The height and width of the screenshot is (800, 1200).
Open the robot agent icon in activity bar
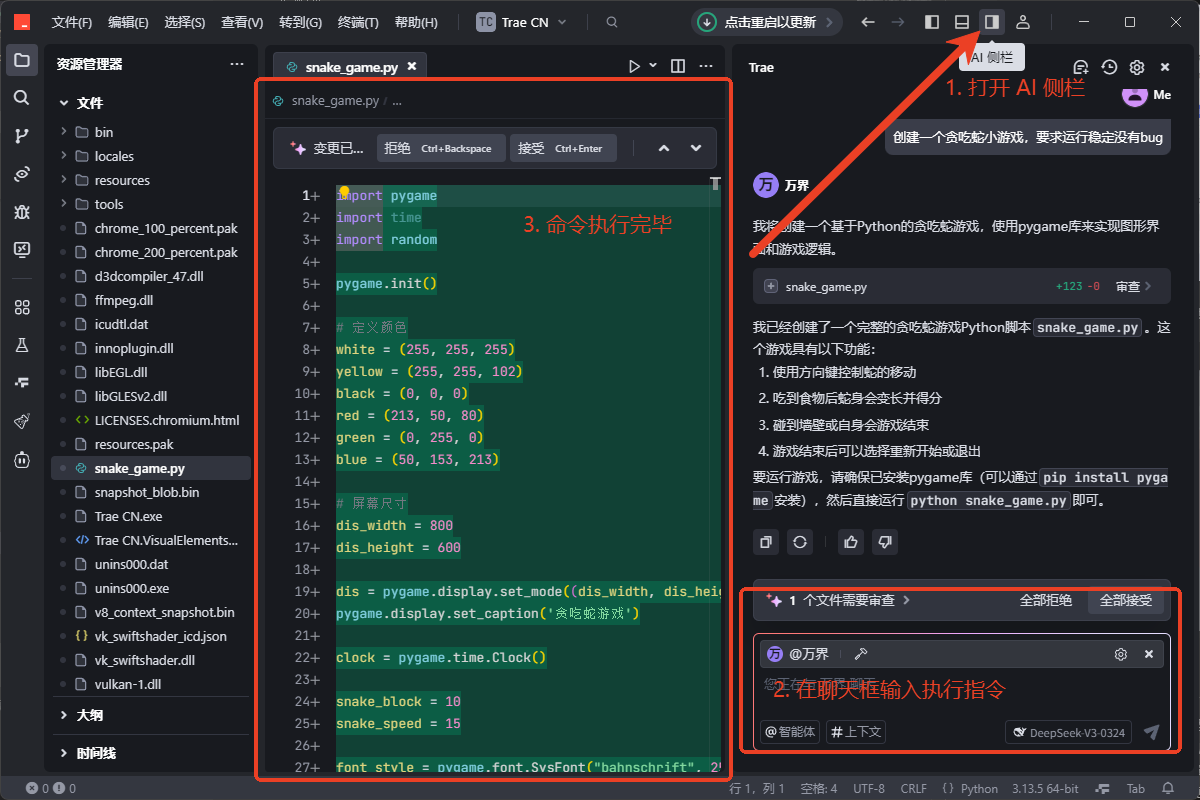pyautogui.click(x=22, y=460)
